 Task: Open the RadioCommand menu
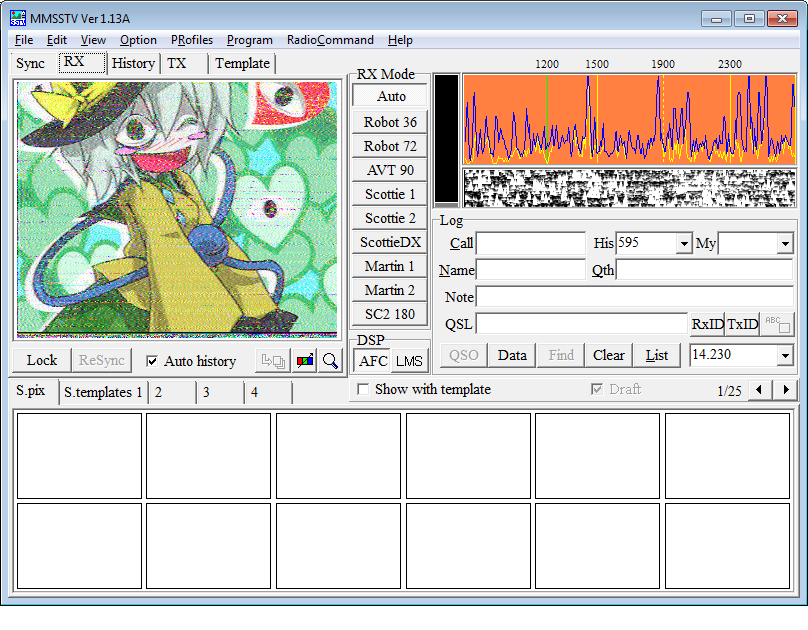[x=330, y=40]
